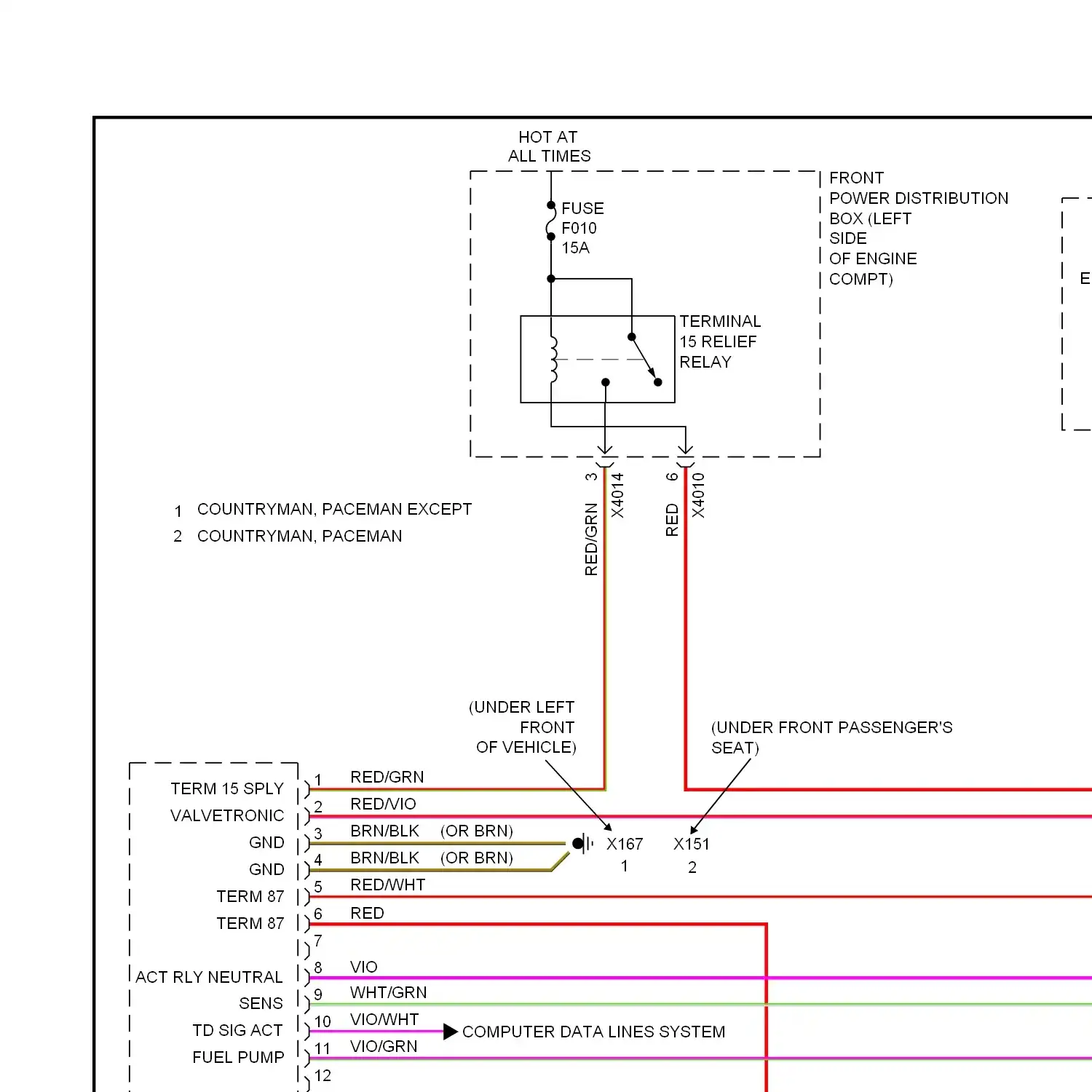
Task: Select note 2 COUNTRYMAN, PACEMAN
Action: pyautogui.click(x=288, y=536)
